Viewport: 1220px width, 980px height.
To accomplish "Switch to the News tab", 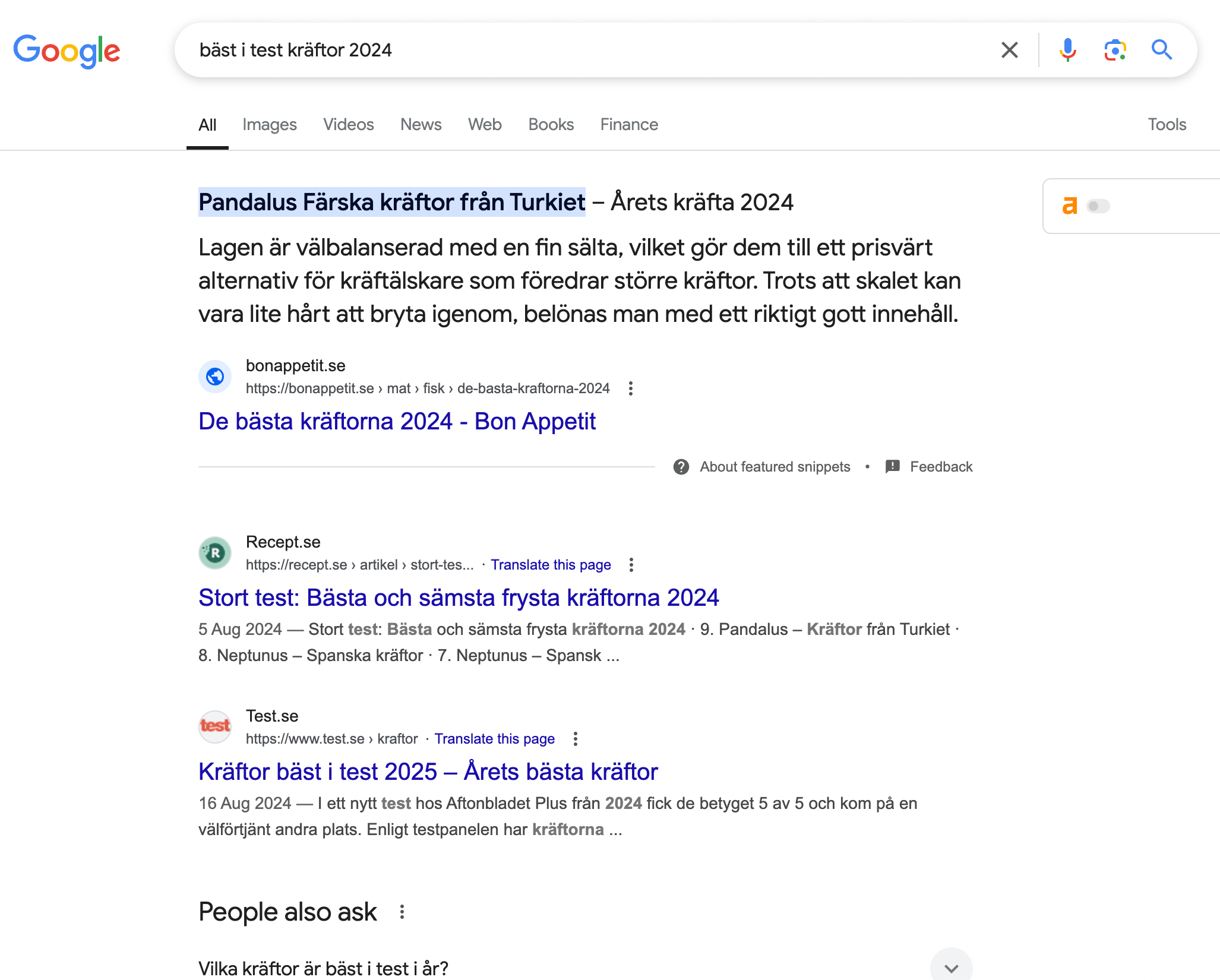I will [x=421, y=124].
